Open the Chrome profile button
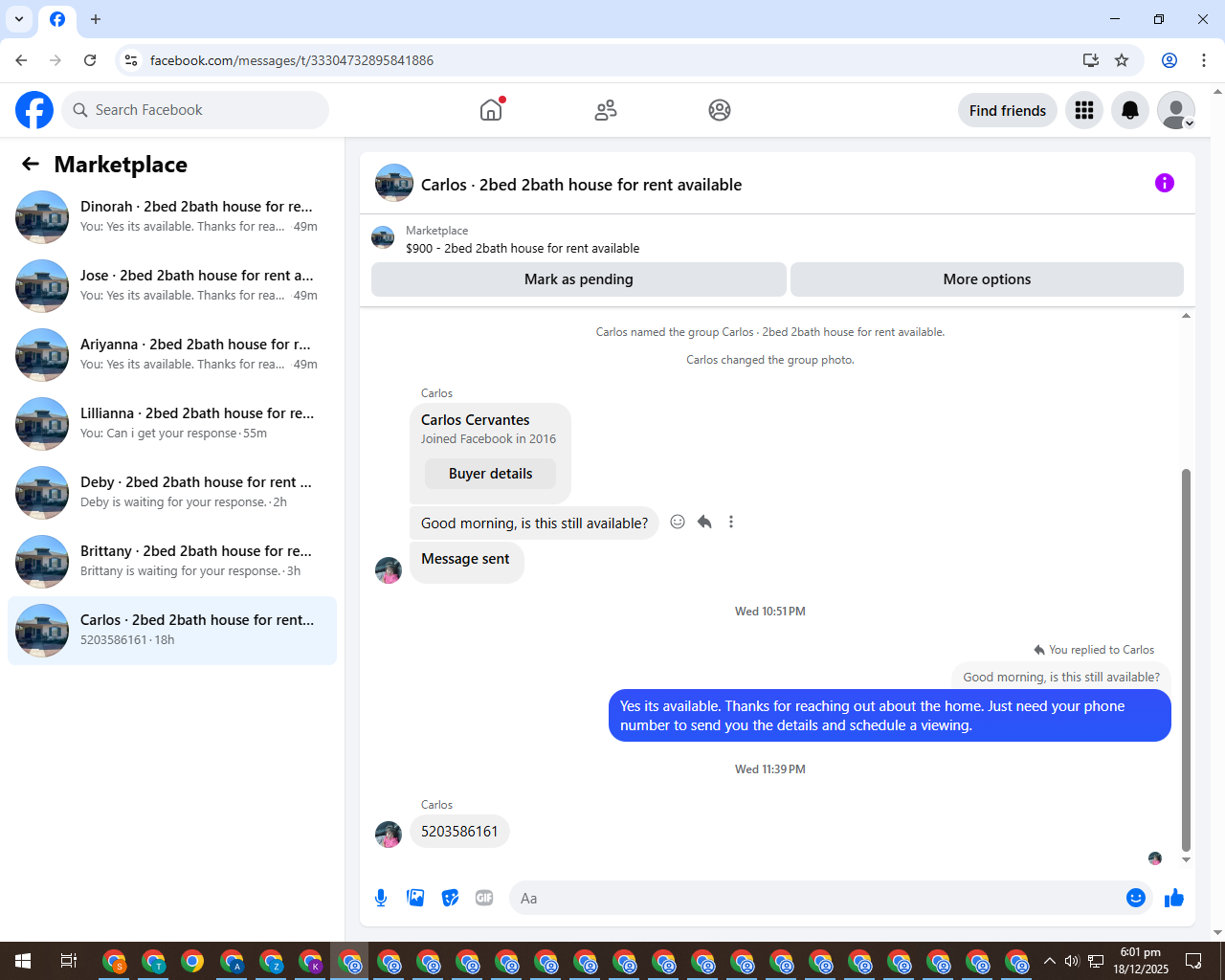1225x980 pixels. [1169, 60]
